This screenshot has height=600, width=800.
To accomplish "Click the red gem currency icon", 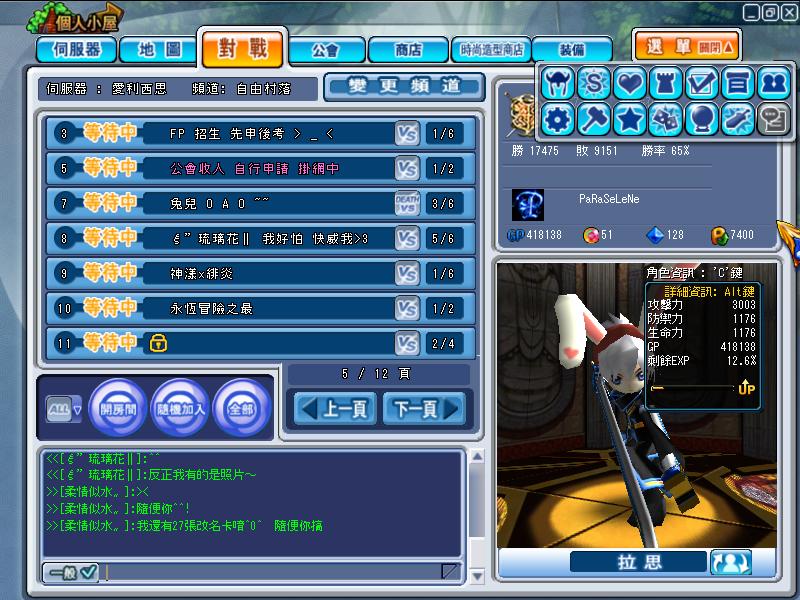I will coord(591,235).
